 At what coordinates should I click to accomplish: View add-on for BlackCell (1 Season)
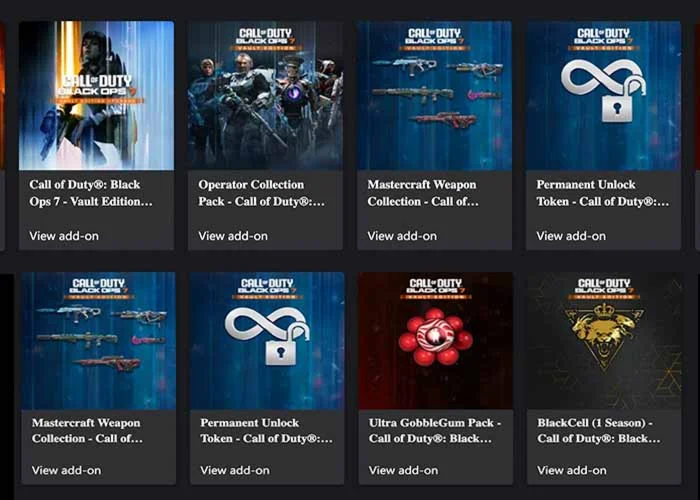(572, 470)
